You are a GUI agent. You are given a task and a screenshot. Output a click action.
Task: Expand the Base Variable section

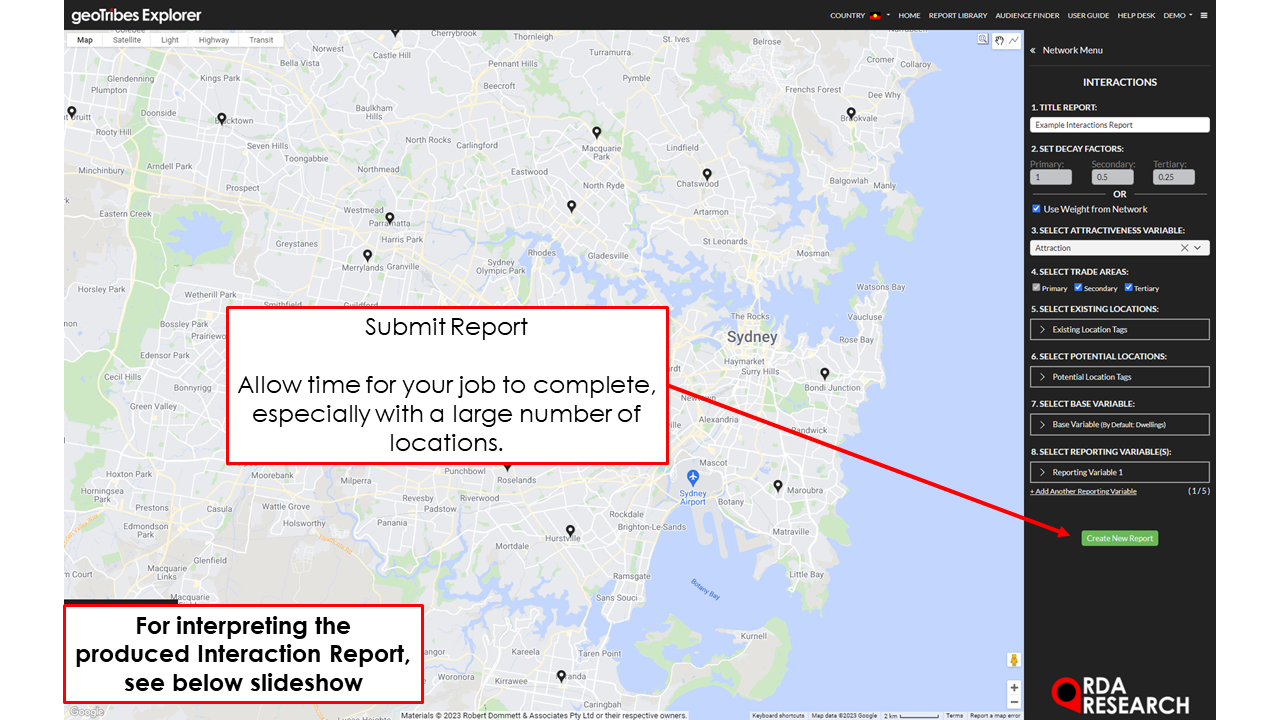1120,424
